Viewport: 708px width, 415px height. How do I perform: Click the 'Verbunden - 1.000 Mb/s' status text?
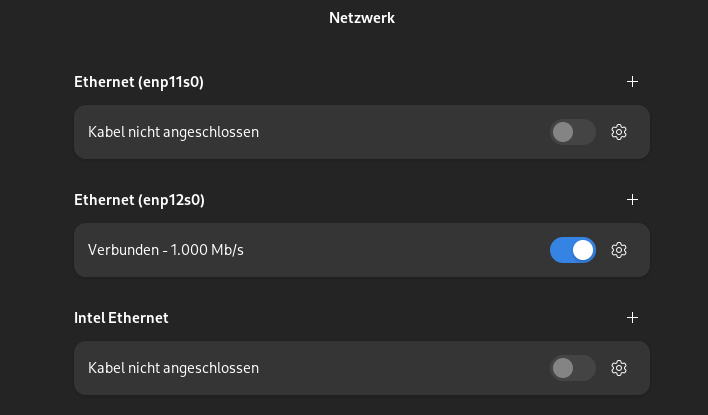166,250
